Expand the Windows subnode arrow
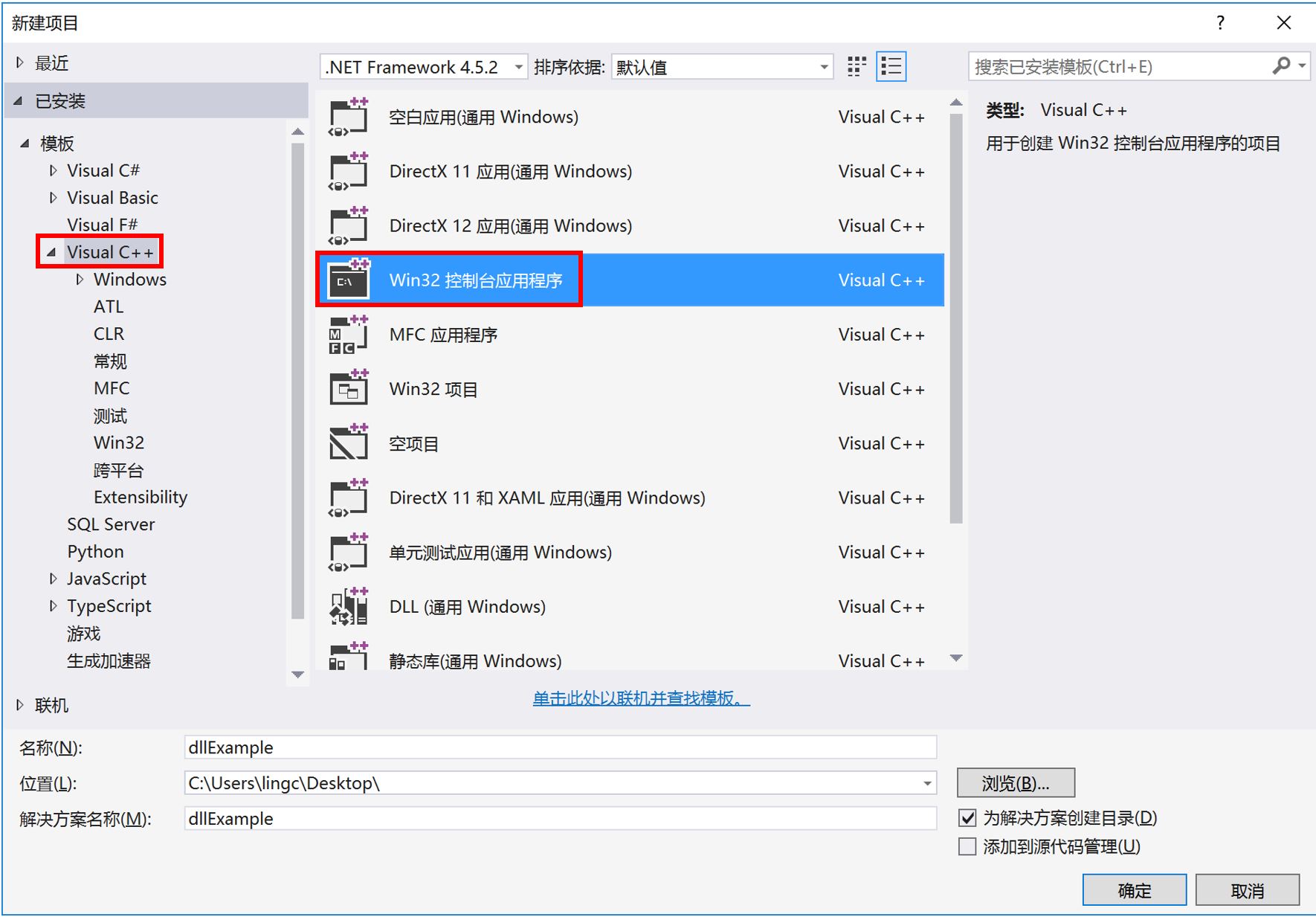 pyautogui.click(x=80, y=280)
